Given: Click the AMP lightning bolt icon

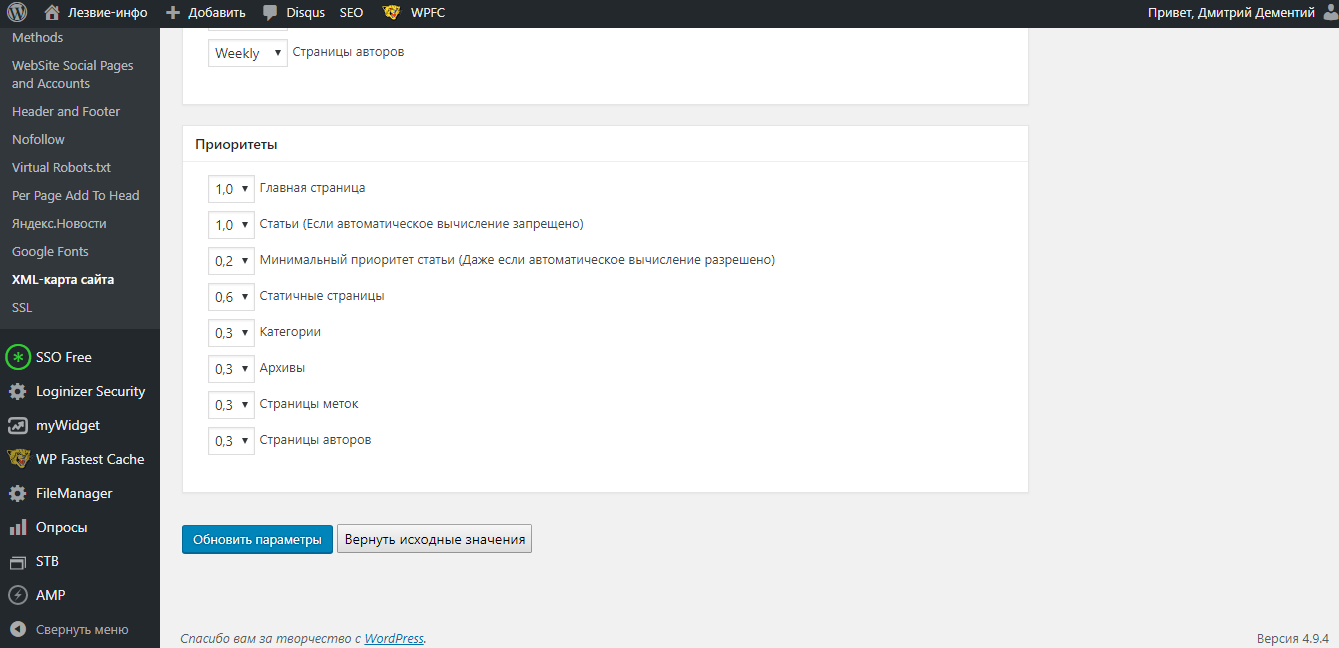Looking at the screenshot, I should [x=18, y=595].
